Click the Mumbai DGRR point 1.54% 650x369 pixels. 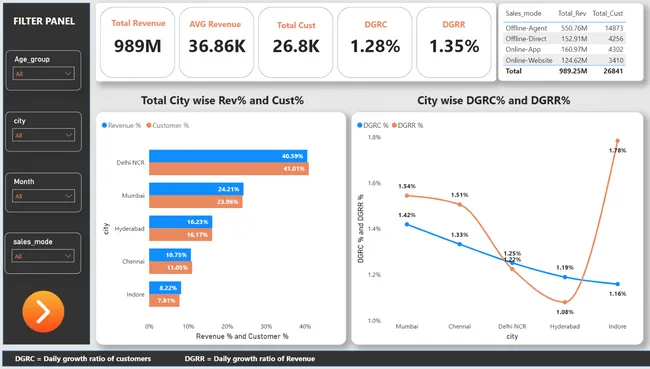click(x=407, y=196)
